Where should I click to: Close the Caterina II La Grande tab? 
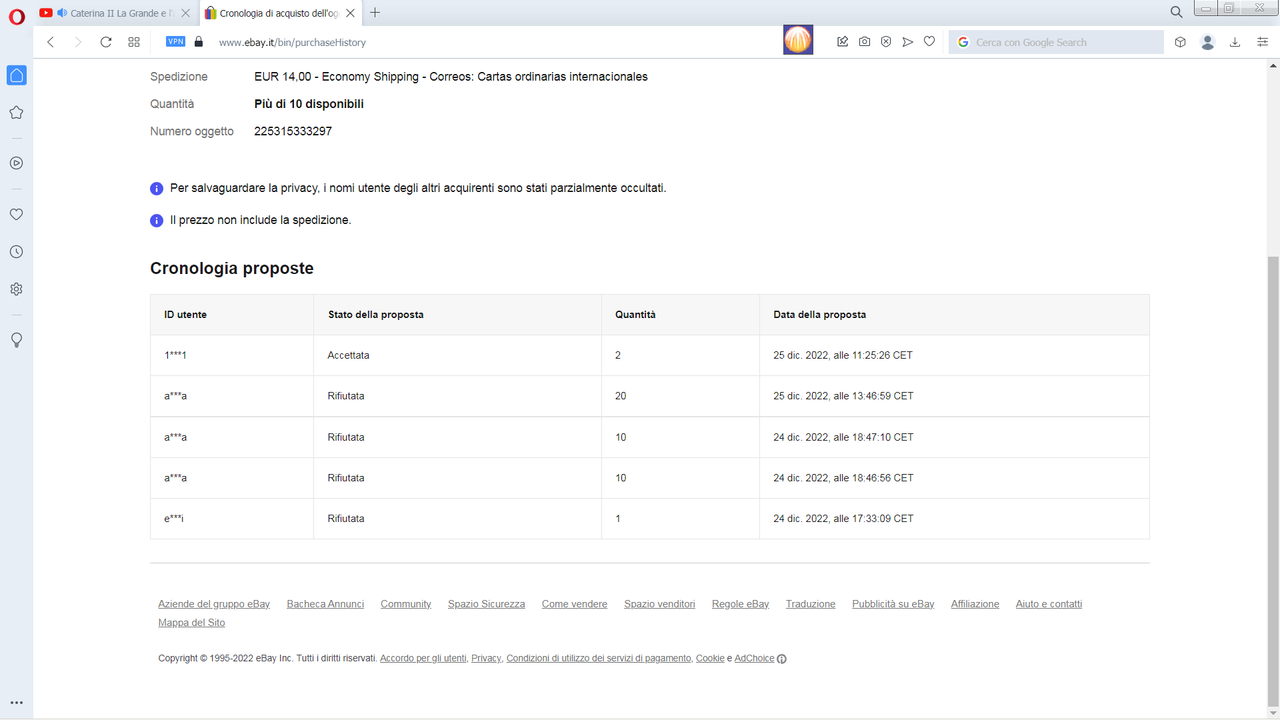pyautogui.click(x=186, y=13)
